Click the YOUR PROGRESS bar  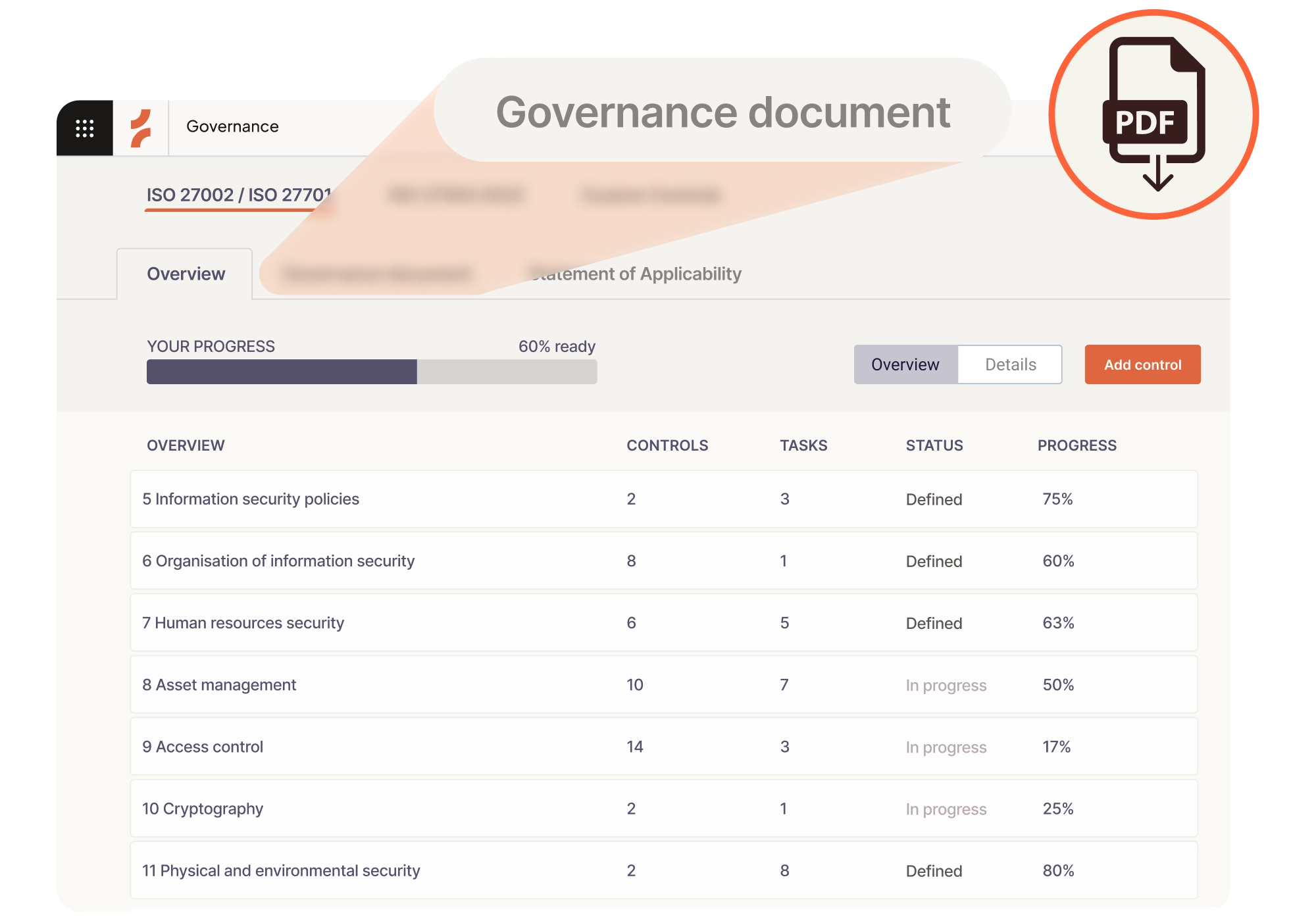372,372
